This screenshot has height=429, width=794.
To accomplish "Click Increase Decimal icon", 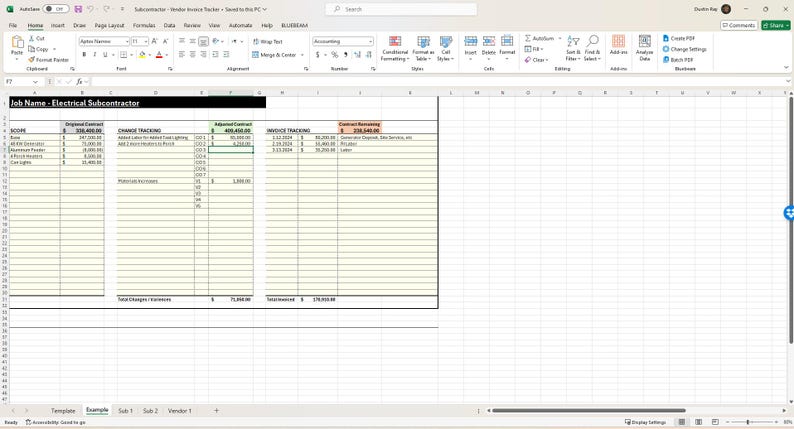I will [358, 55].
